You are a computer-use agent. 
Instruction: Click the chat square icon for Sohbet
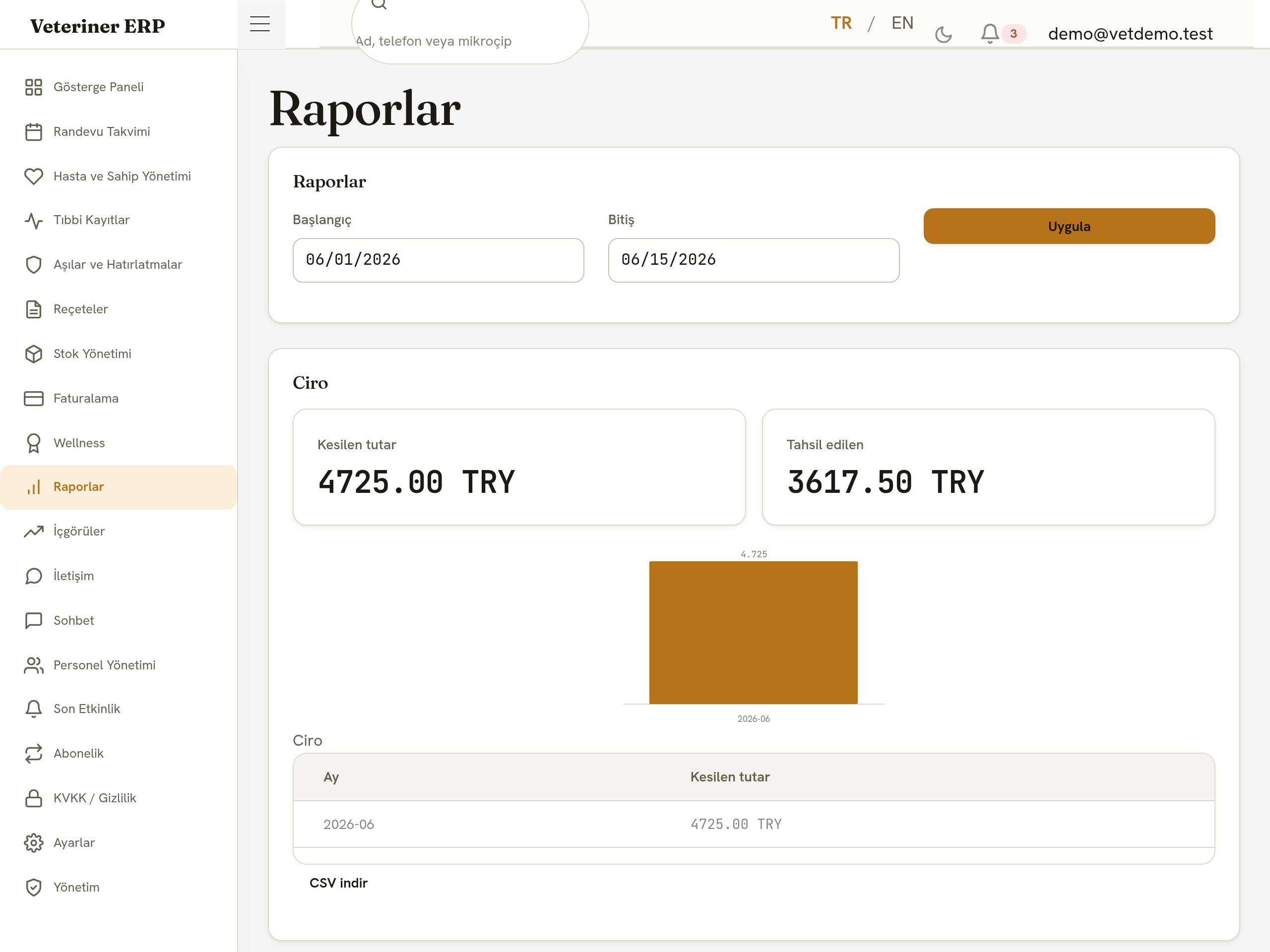(x=33, y=620)
